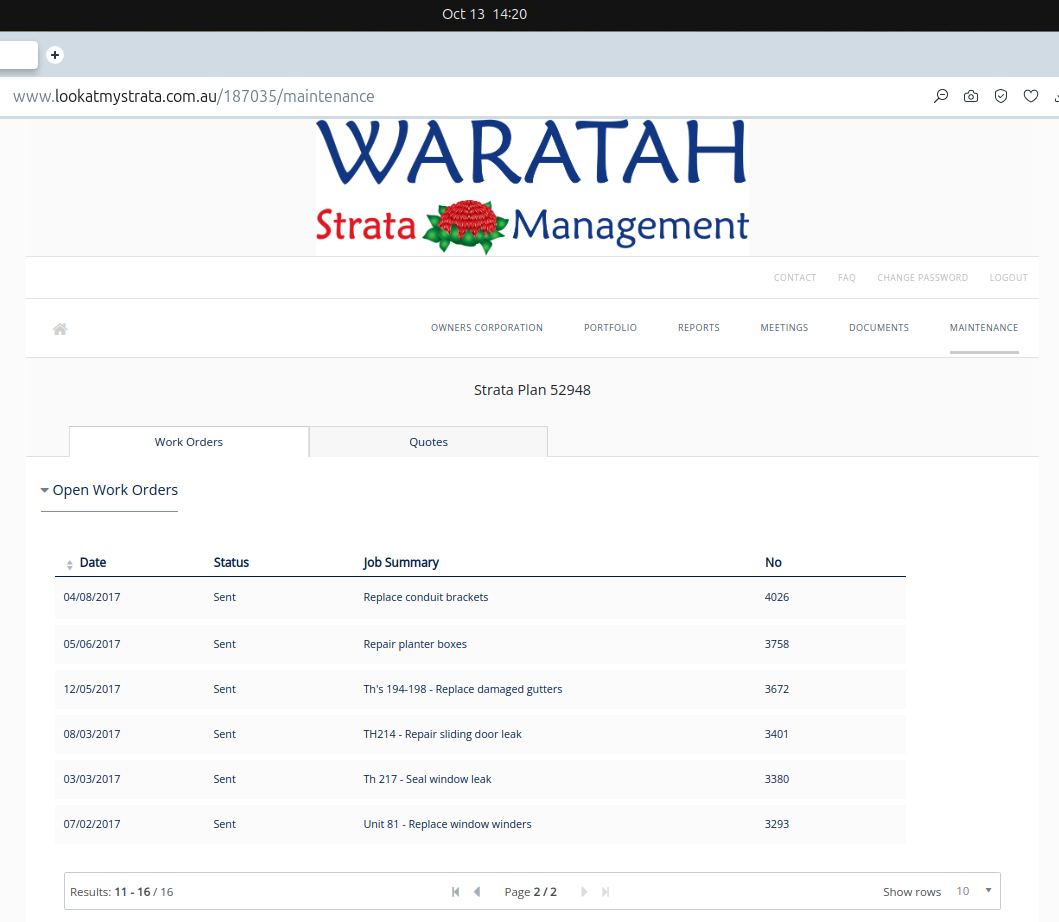Click Sent status for order 3293
The image size is (1059, 922).
(224, 824)
